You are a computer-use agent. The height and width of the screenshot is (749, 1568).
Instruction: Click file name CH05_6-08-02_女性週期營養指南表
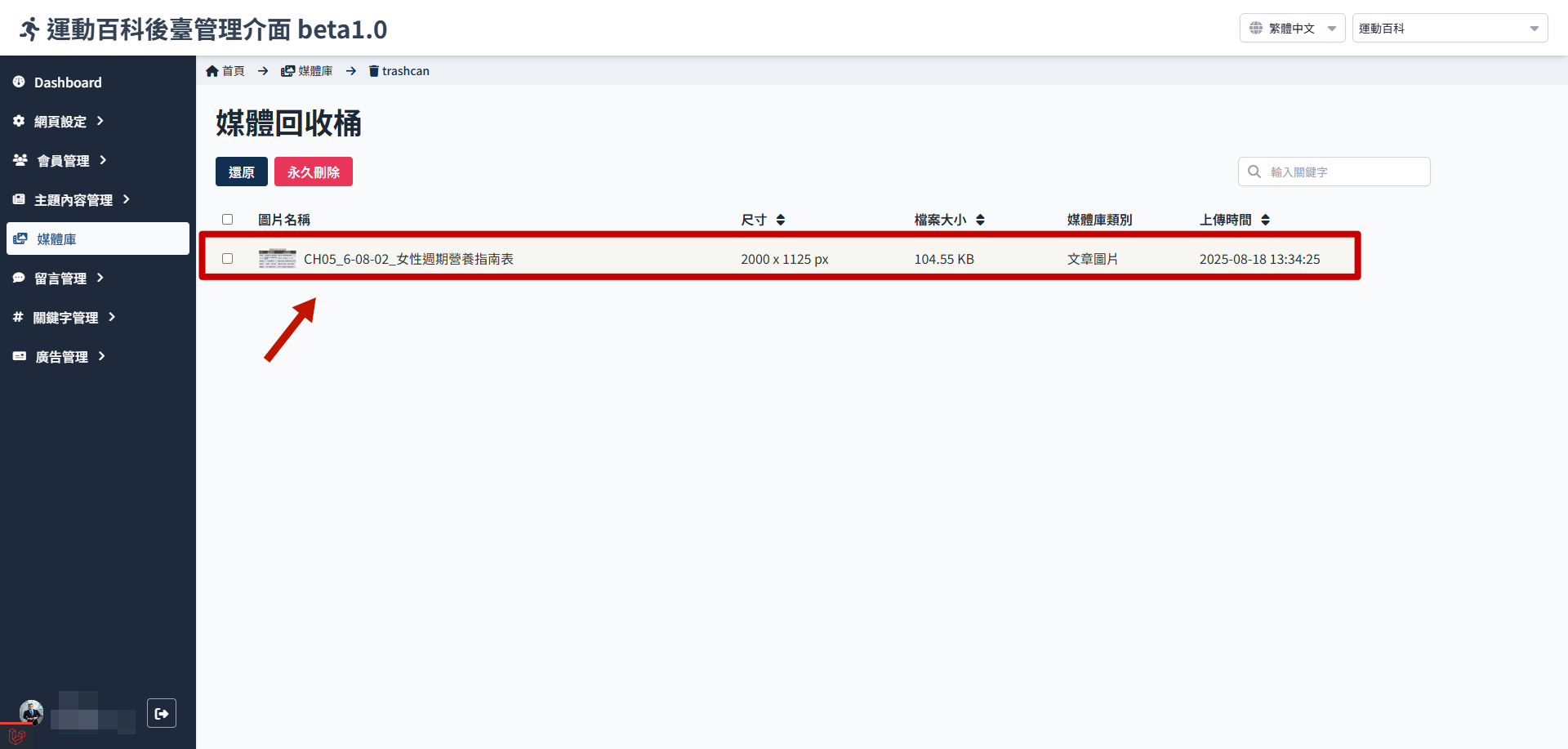point(408,259)
